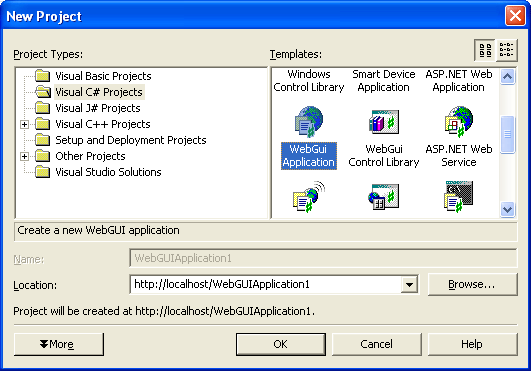Click the Cancel button
Screen dimensions: 531x371
[x=377, y=344]
